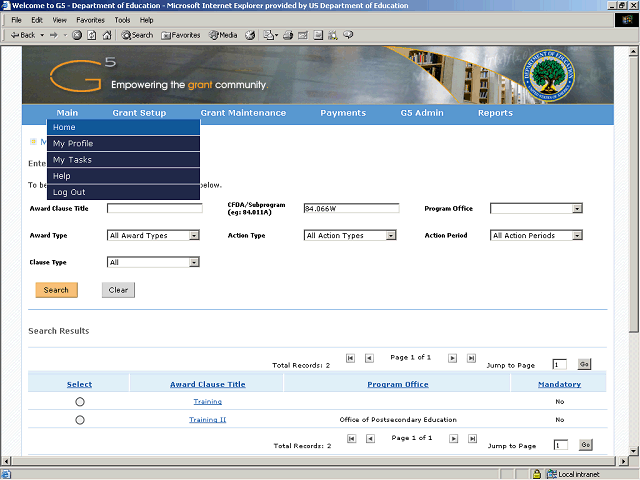The image size is (640, 480).
Task: Sort by Mandatory column header
Action: 559,384
